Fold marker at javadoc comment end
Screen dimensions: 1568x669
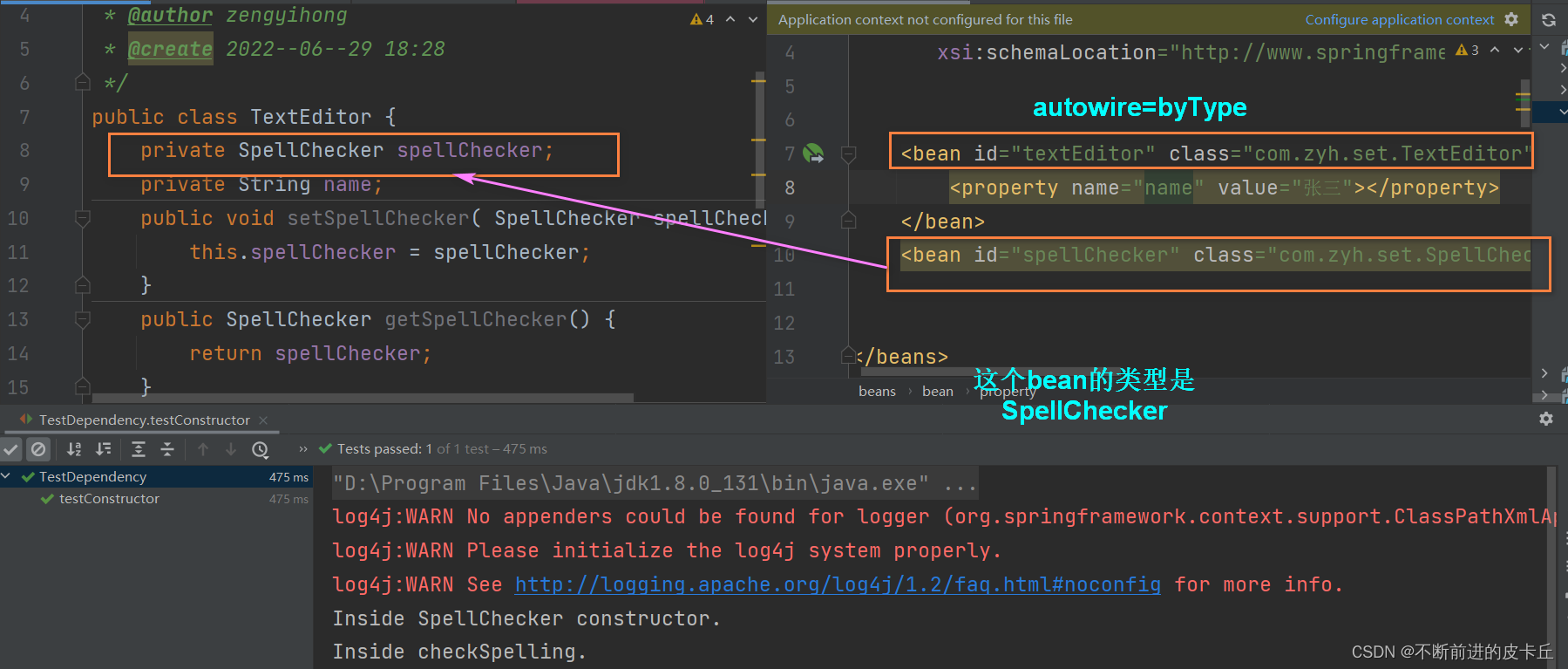click(x=83, y=82)
